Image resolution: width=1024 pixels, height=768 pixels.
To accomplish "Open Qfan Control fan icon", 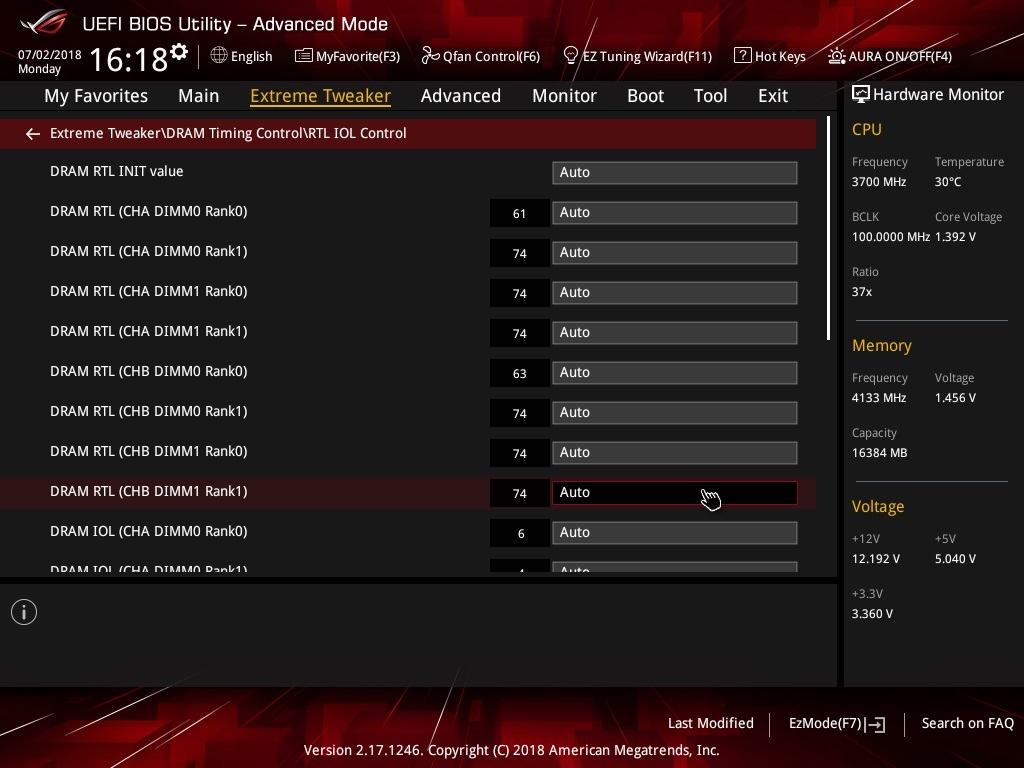I will (x=430, y=56).
